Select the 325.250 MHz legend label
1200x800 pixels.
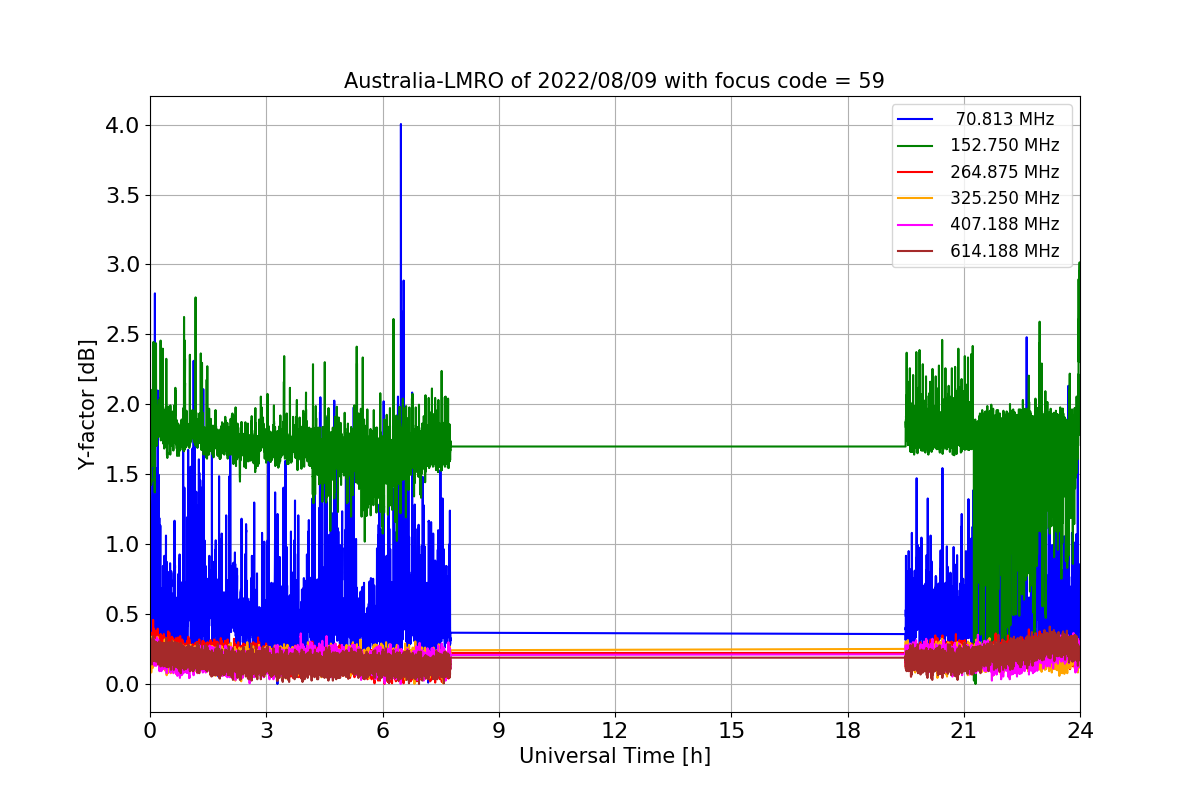click(x=1005, y=198)
